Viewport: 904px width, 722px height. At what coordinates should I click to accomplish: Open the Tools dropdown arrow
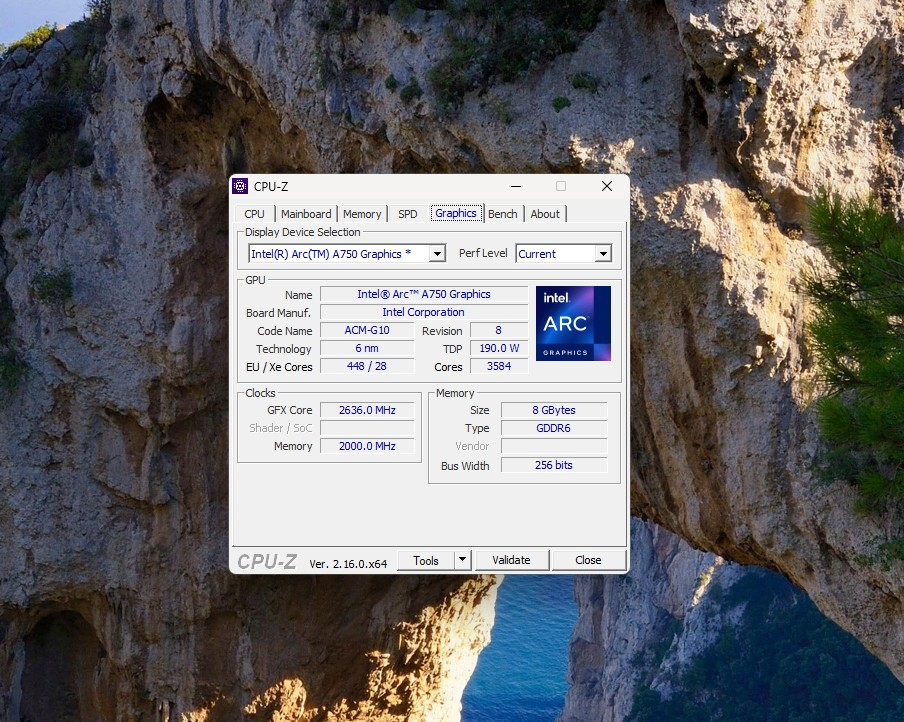point(462,560)
